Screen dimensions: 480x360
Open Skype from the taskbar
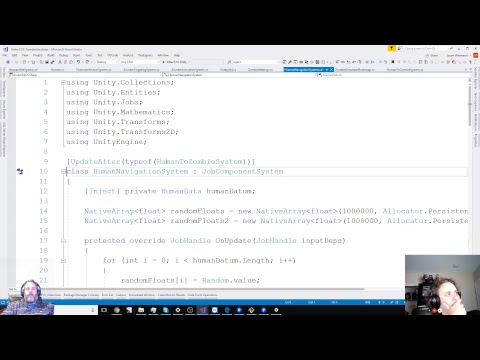coord(166,310)
